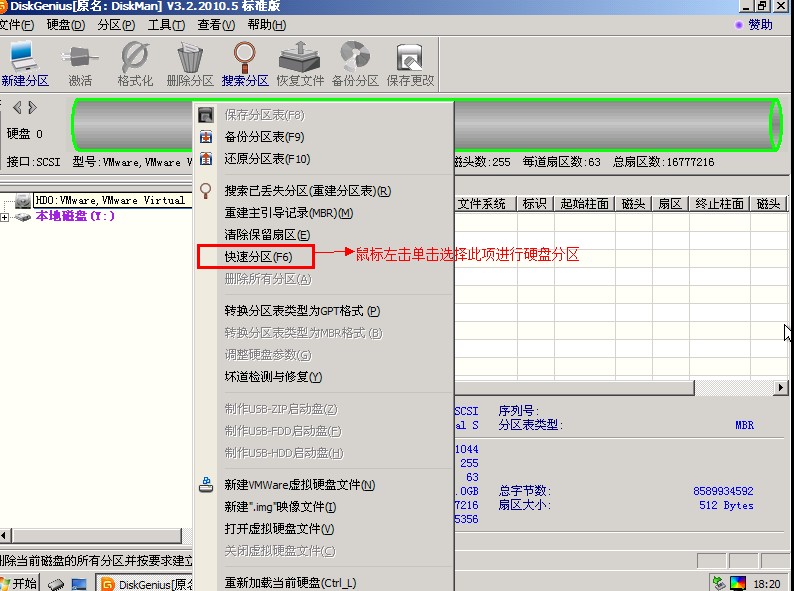Open the 查看(V) menu
Viewport: 794px width, 591px height.
click(x=216, y=25)
